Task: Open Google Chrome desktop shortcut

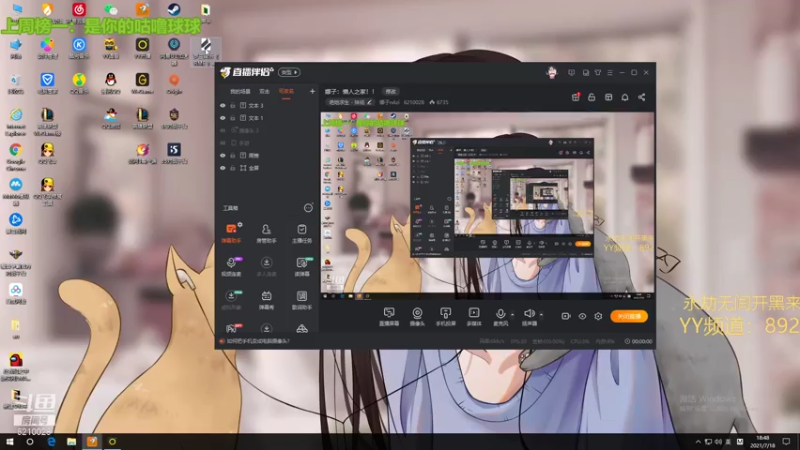Action: coord(16,155)
